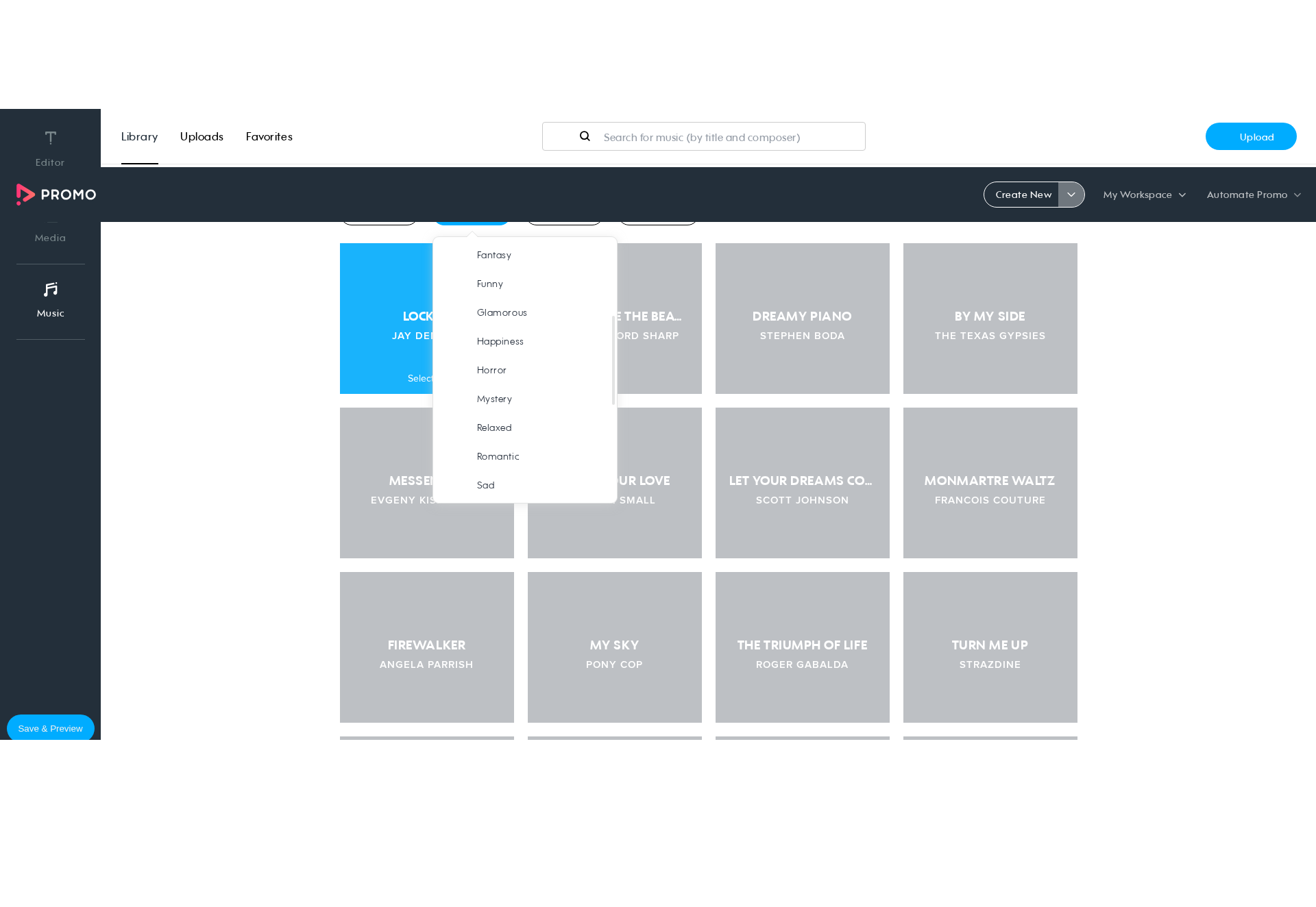Viewport: 1316px width, 907px height.
Task: Click the search magnifier icon
Action: 585,136
